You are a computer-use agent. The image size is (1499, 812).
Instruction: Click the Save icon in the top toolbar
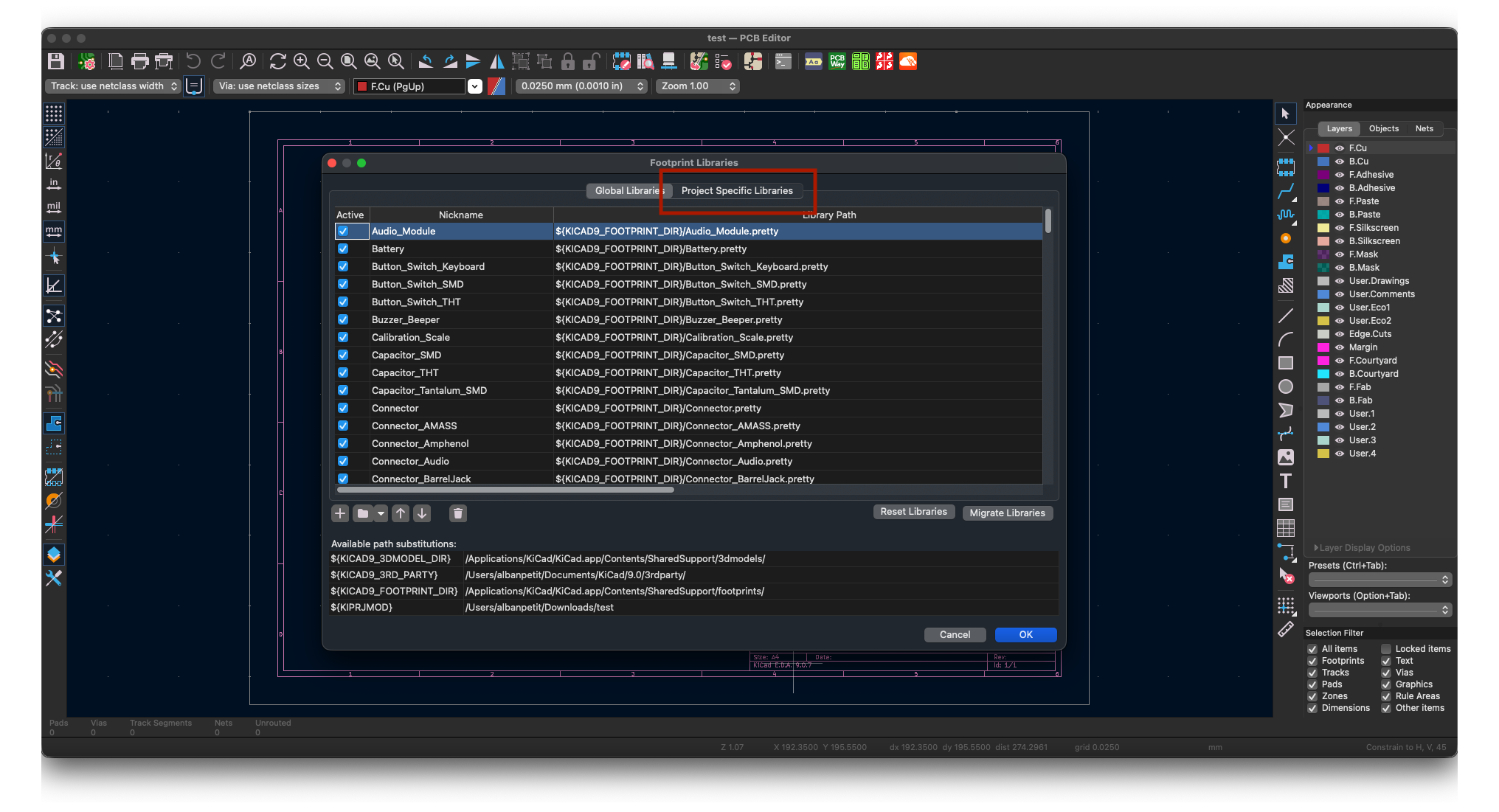(56, 62)
